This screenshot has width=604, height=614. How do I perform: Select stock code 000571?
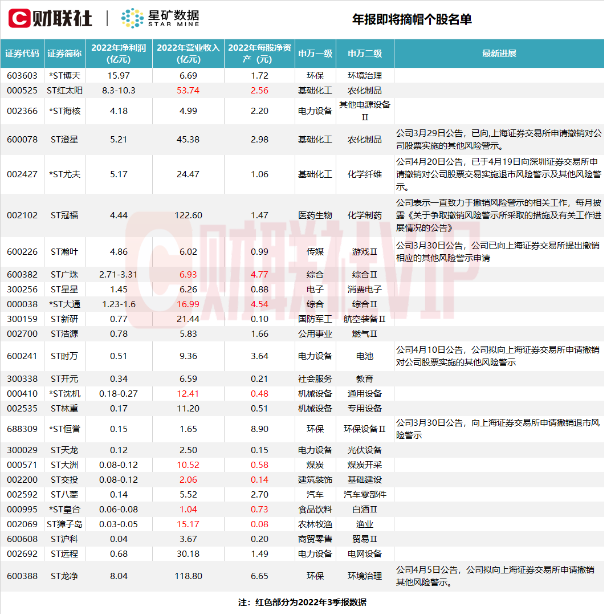pyautogui.click(x=22, y=465)
